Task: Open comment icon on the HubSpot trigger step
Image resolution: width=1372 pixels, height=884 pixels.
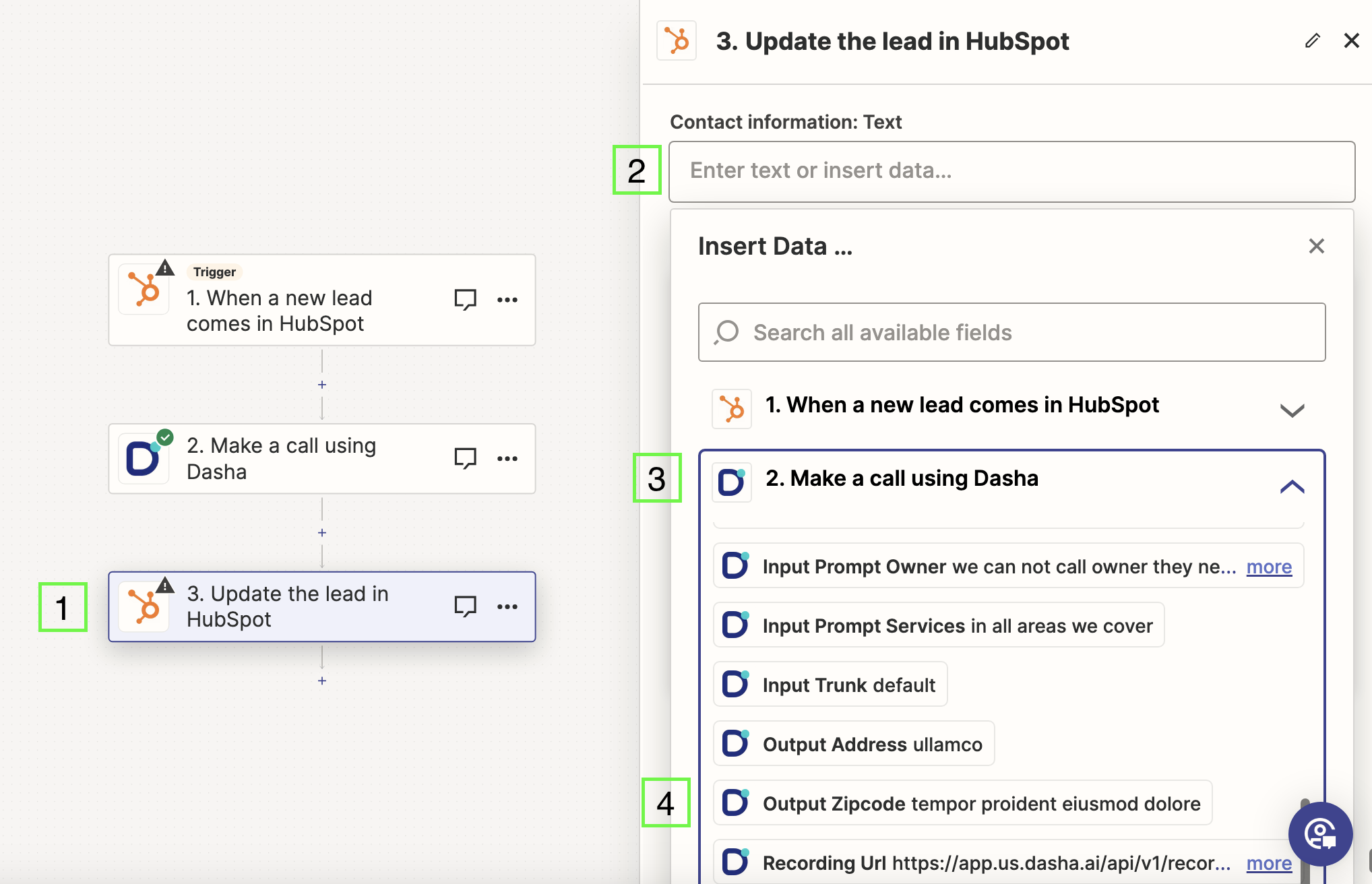Action: tap(465, 299)
